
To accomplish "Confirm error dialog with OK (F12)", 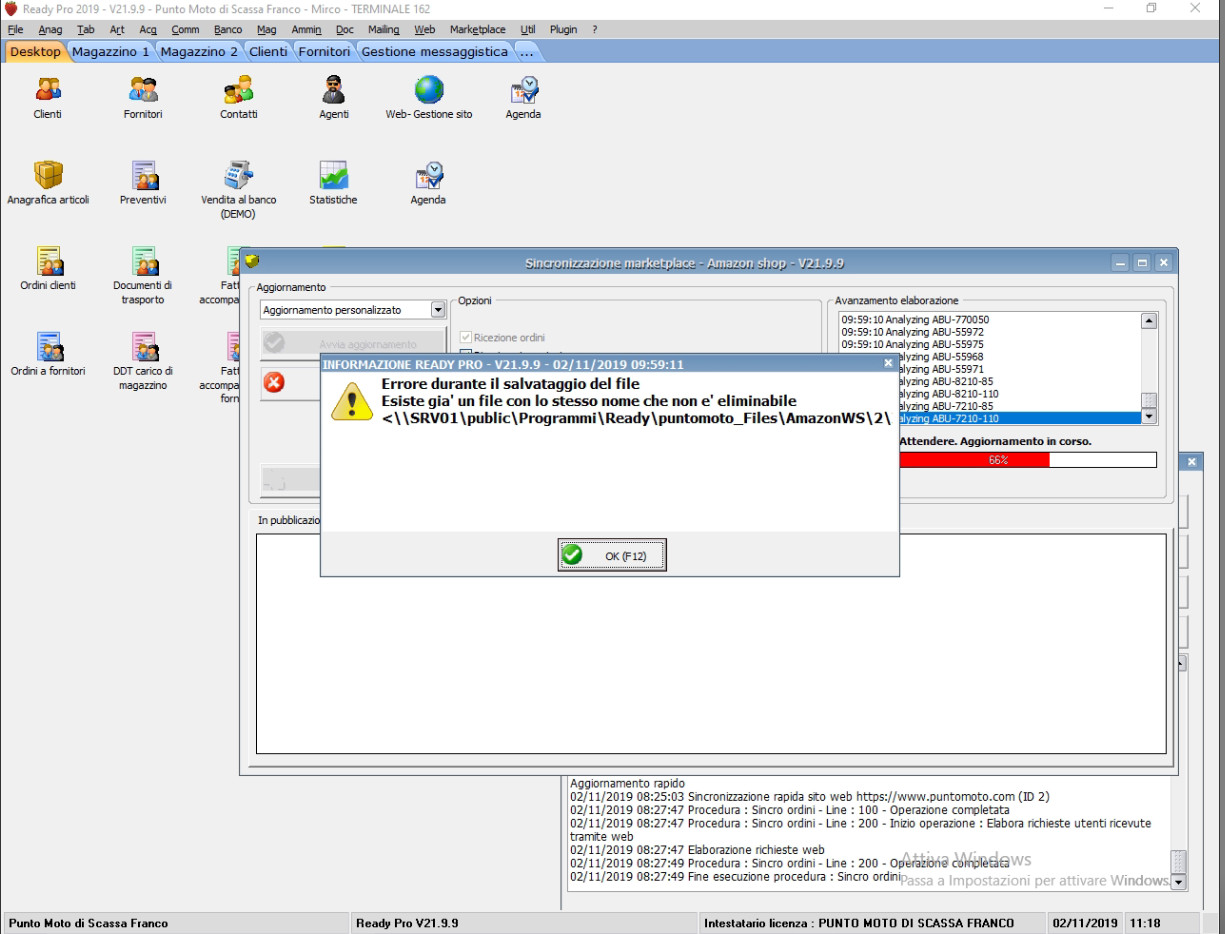I will coord(612,555).
